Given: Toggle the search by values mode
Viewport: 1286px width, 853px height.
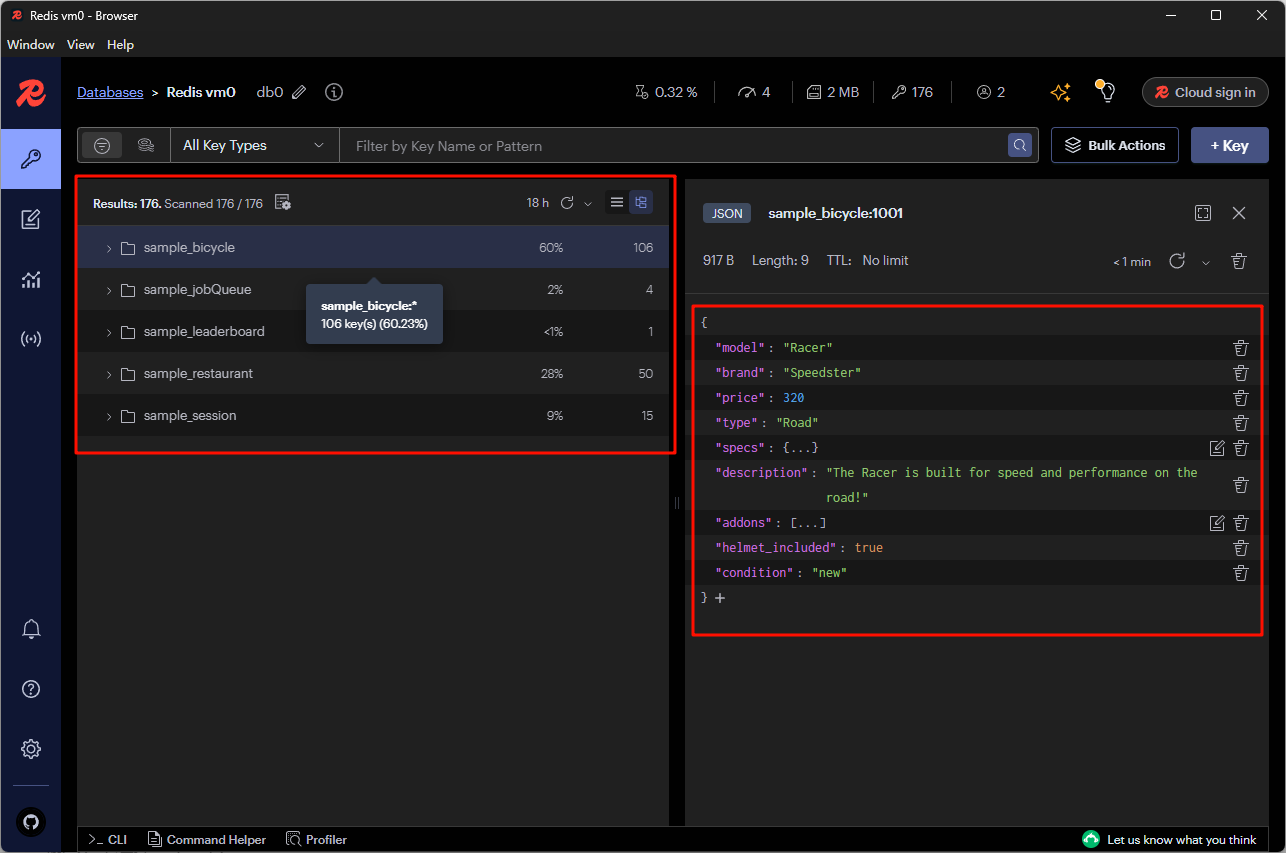Looking at the screenshot, I should pos(146,145).
